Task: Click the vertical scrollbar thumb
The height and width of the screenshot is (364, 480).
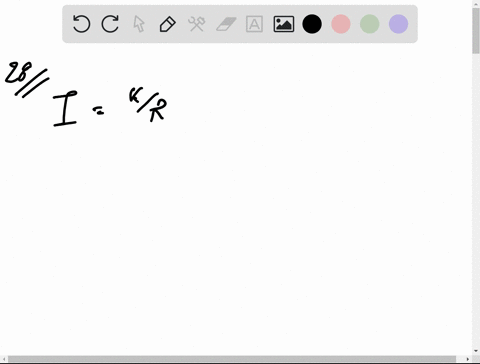Action: 476,31
